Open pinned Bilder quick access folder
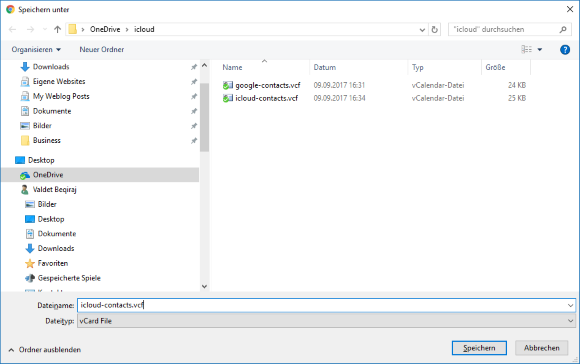580x364 pixels. click(x=42, y=126)
